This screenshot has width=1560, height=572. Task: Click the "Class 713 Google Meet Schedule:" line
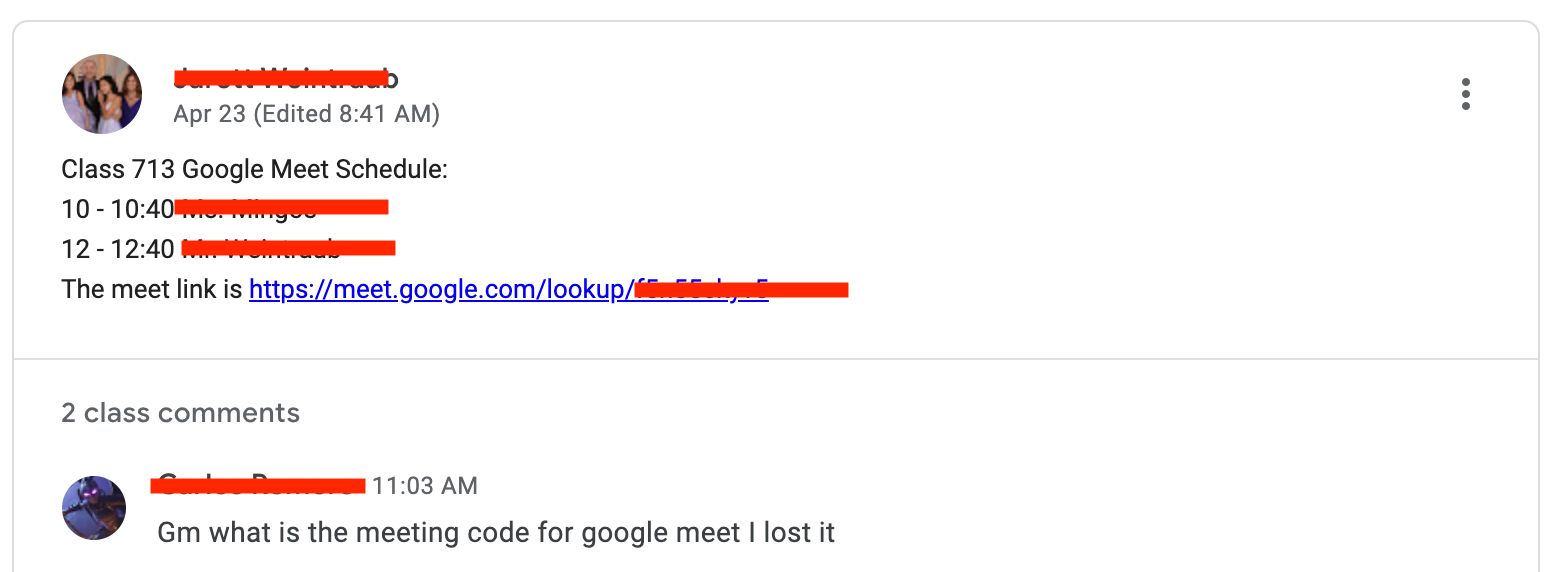tap(254, 169)
